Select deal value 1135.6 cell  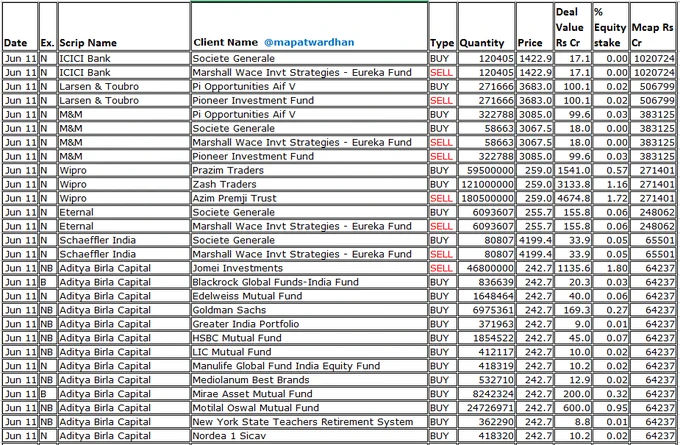click(x=572, y=268)
